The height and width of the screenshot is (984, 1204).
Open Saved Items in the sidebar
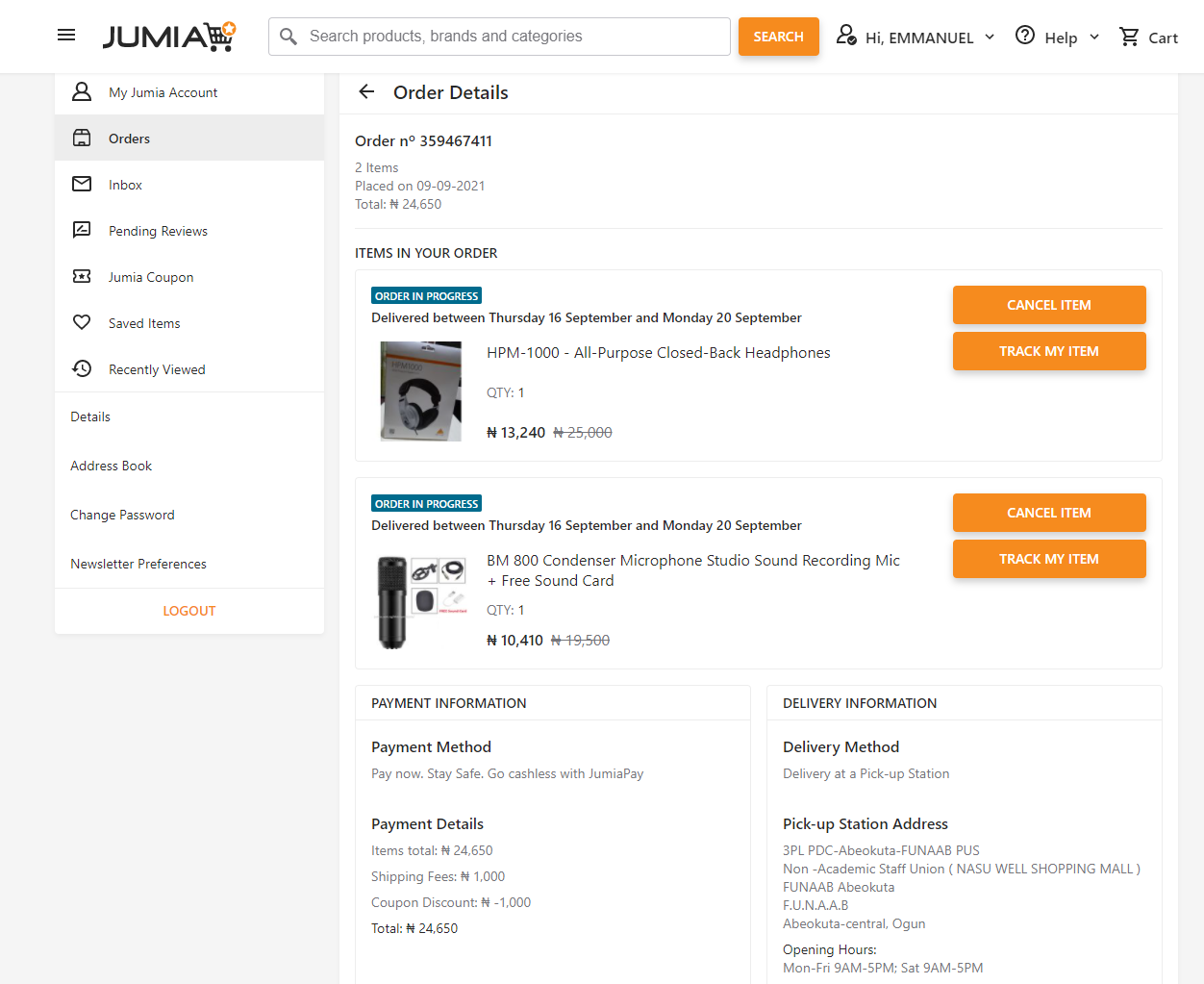click(189, 323)
